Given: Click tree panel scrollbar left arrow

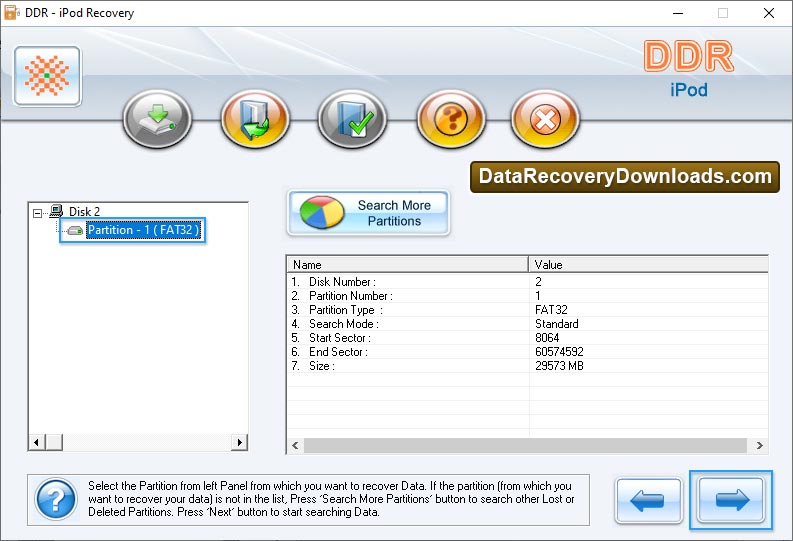Looking at the screenshot, I should pos(36,442).
